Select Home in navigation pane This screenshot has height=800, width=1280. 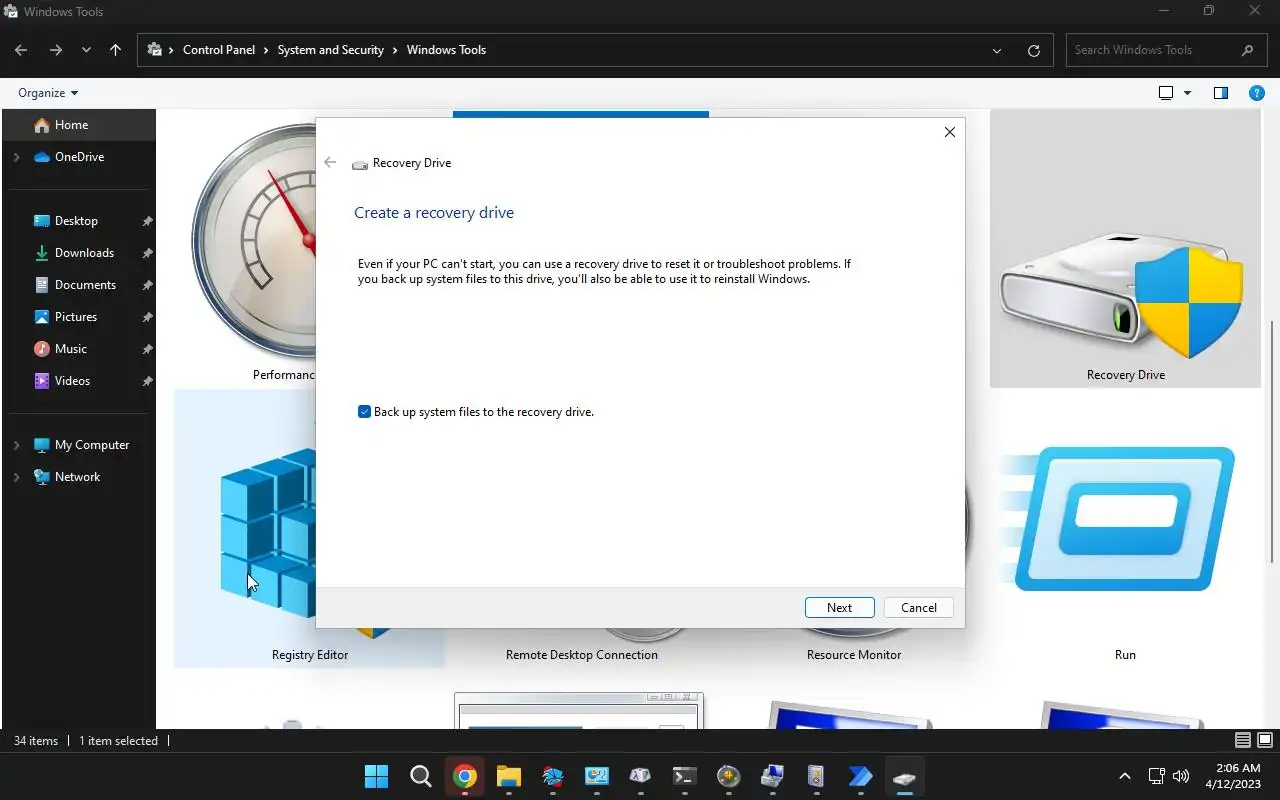coord(79,125)
